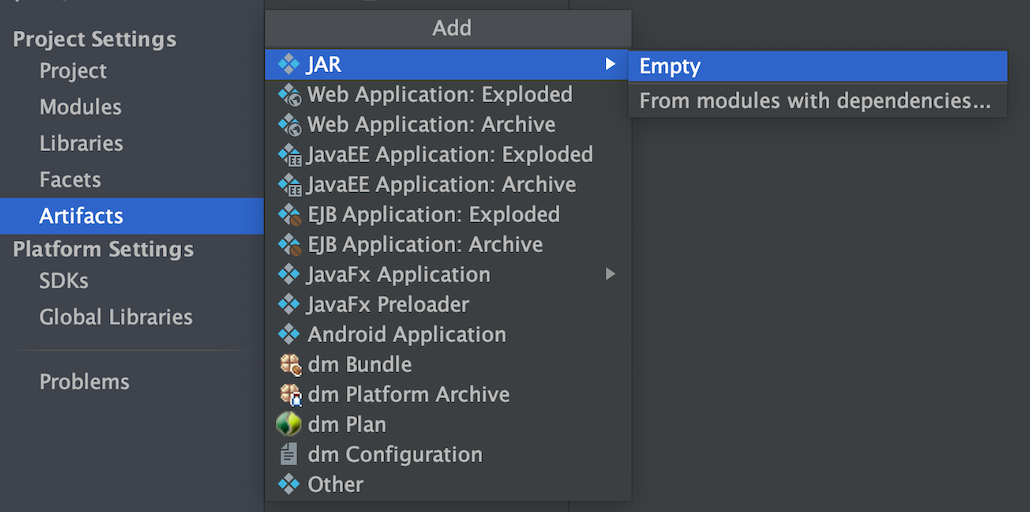The image size is (1030, 512).
Task: Pick Other artifact type
Action: (x=335, y=485)
